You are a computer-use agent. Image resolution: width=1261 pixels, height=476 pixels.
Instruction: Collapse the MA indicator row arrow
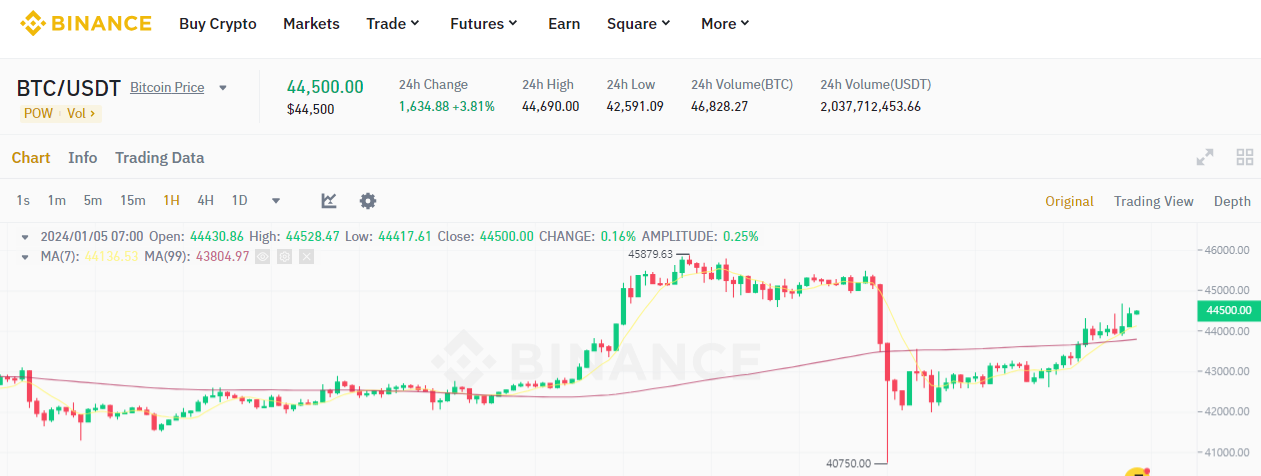click(25, 257)
